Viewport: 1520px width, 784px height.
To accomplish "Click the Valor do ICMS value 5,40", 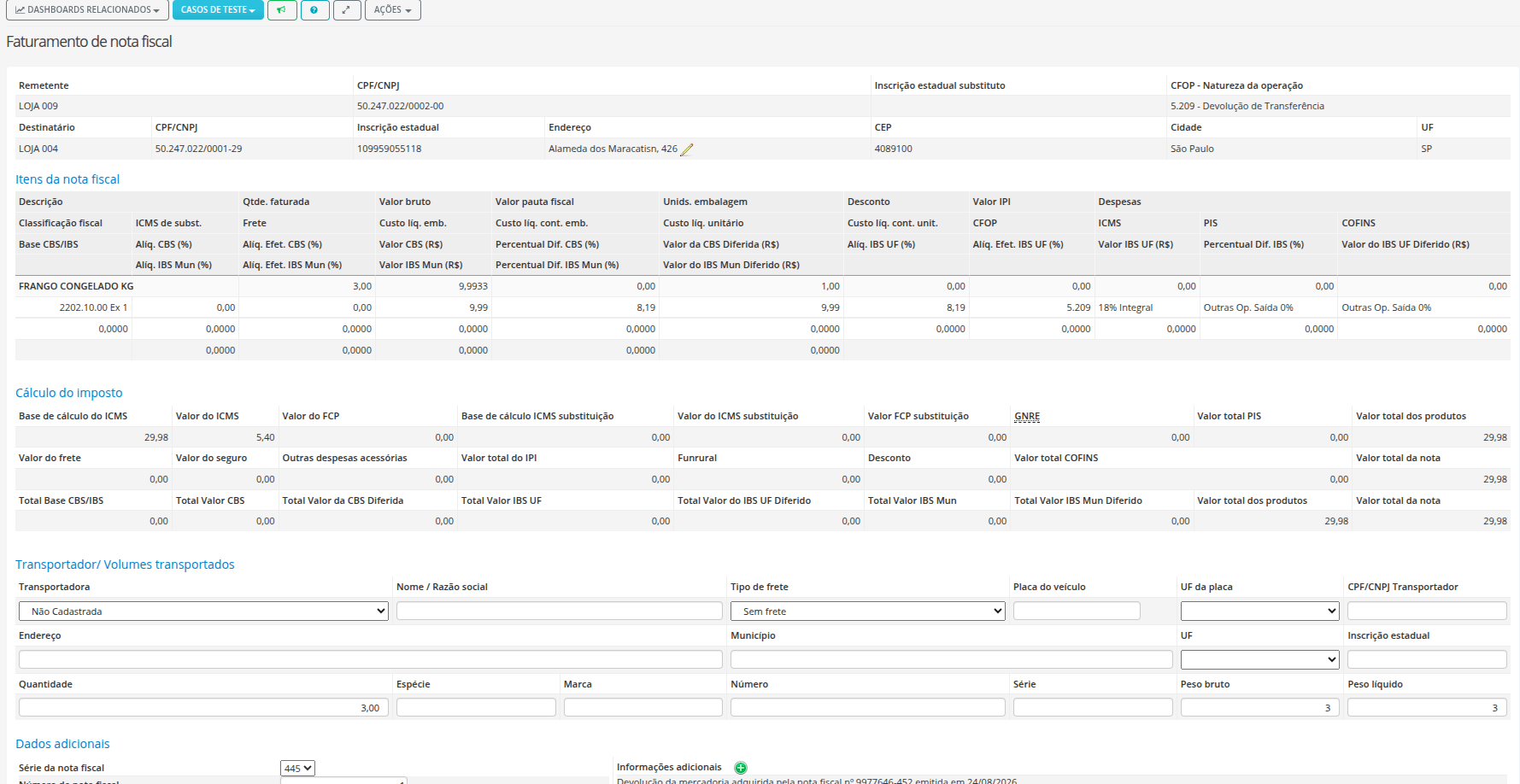I will point(265,438).
